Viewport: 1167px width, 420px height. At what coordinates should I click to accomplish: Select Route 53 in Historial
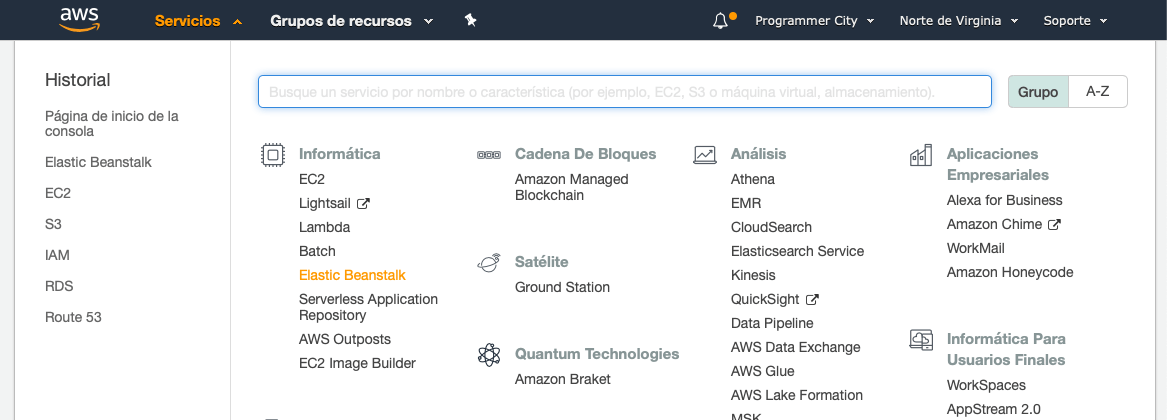[x=73, y=317]
